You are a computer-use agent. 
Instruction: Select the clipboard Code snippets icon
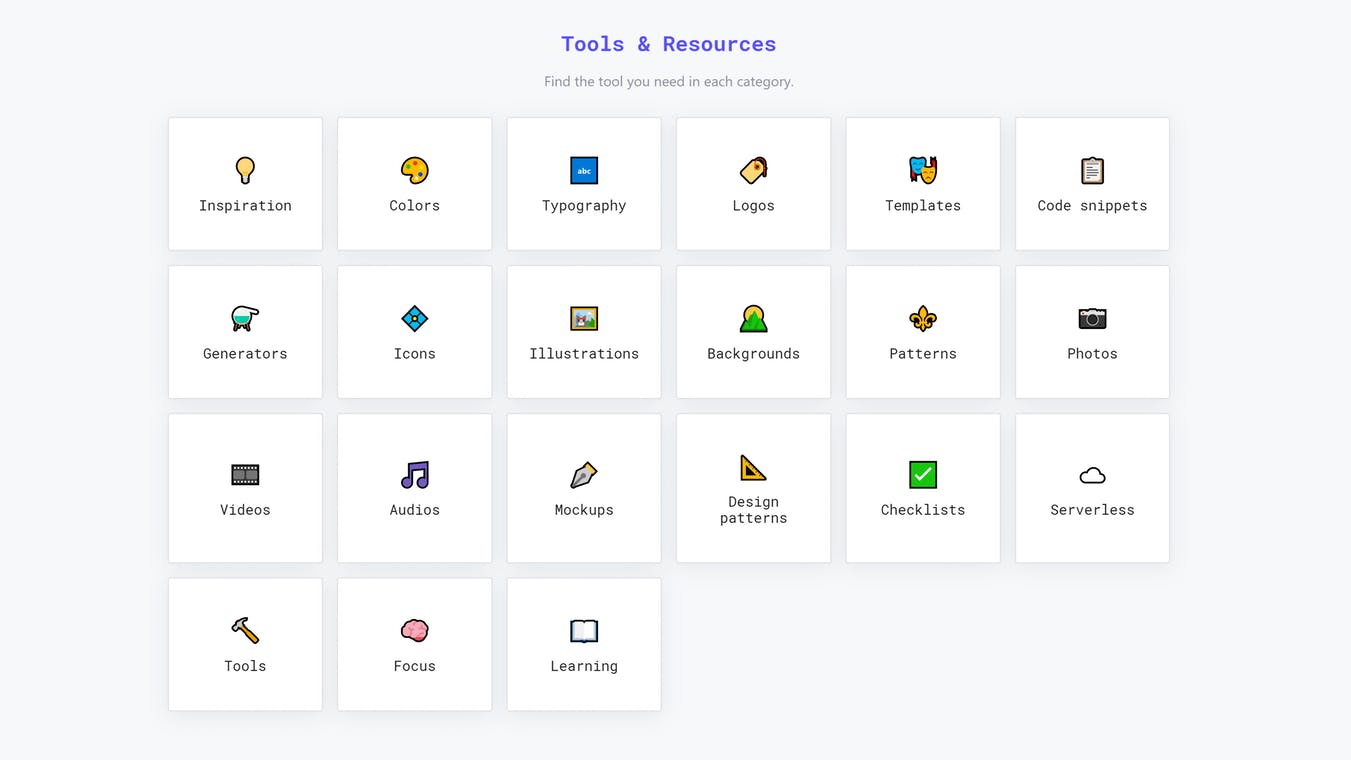click(1092, 170)
